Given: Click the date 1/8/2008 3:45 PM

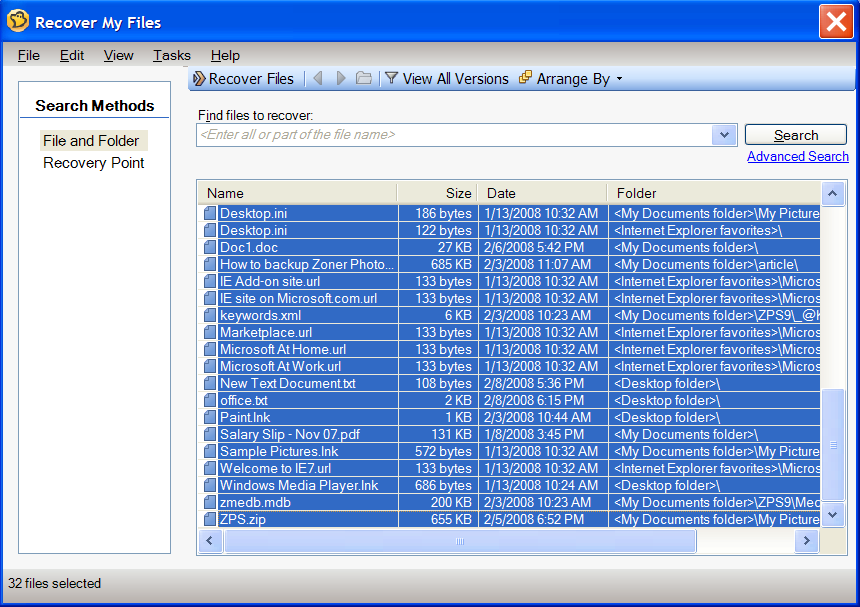Looking at the screenshot, I should (x=534, y=434).
